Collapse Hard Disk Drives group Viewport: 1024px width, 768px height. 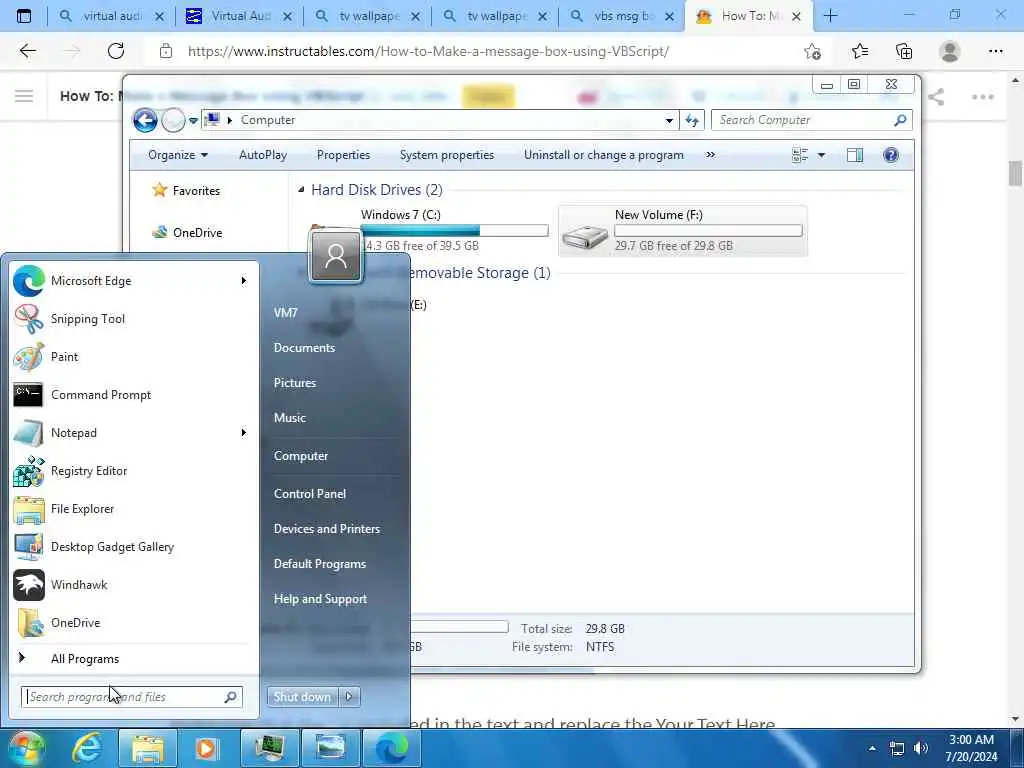coord(301,190)
